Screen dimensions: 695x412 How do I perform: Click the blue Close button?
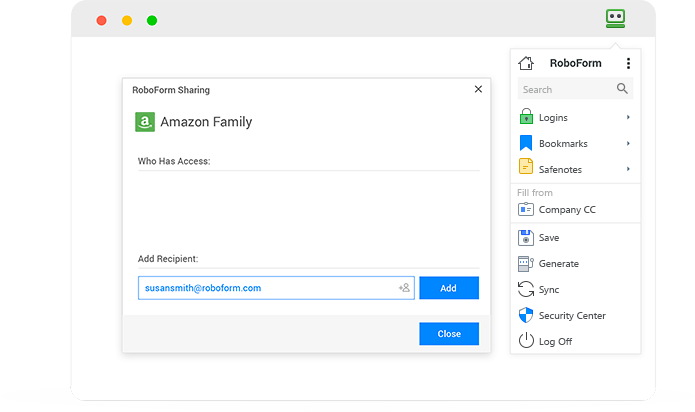click(x=449, y=334)
